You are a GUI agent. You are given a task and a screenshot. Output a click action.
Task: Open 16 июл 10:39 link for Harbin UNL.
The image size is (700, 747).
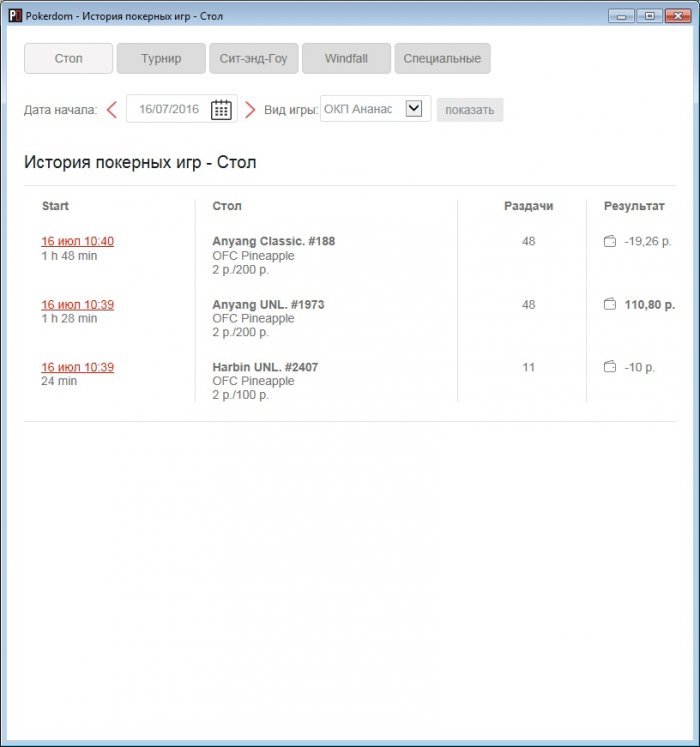(78, 367)
